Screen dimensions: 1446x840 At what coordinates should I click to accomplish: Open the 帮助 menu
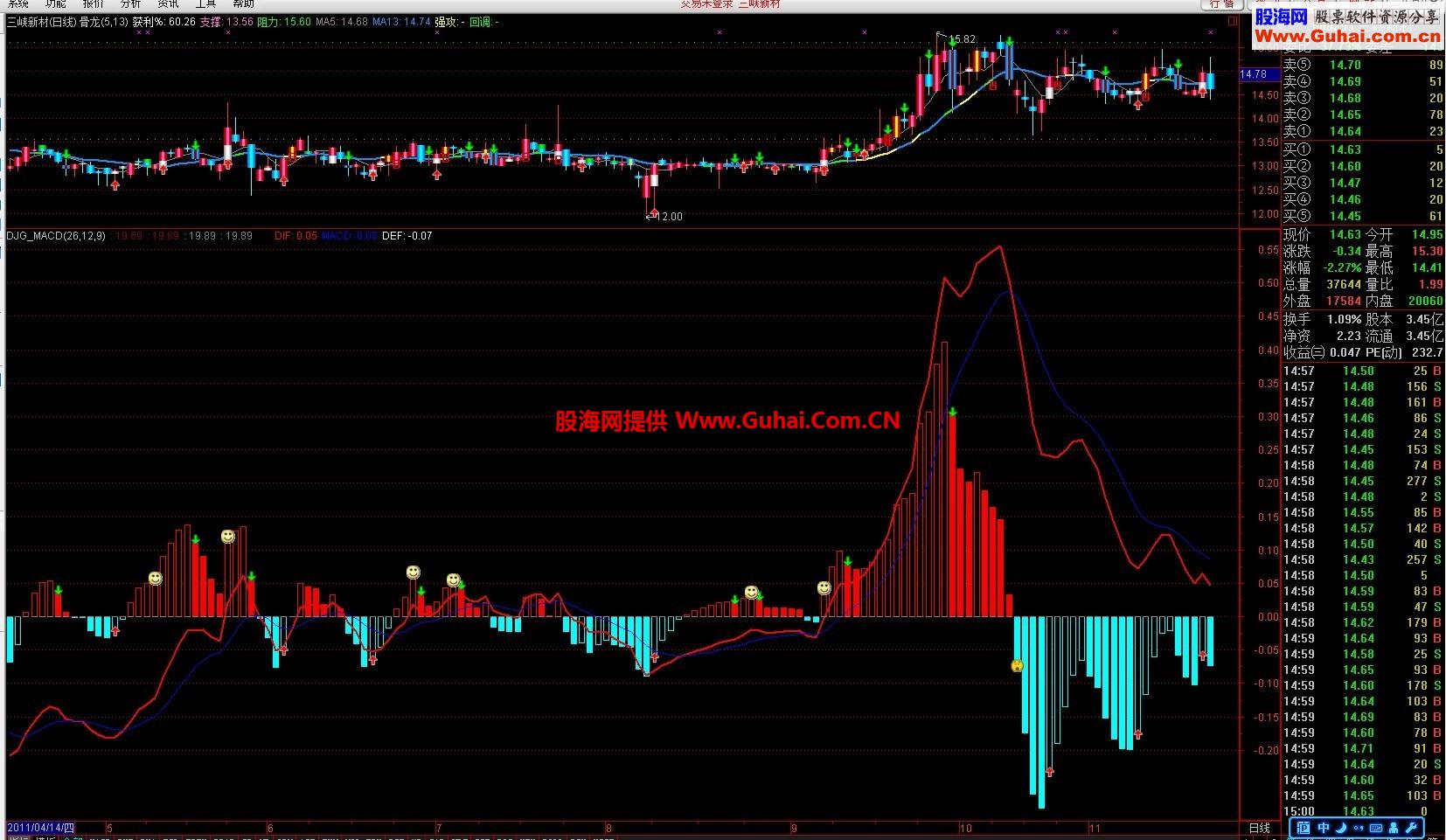pos(243,3)
